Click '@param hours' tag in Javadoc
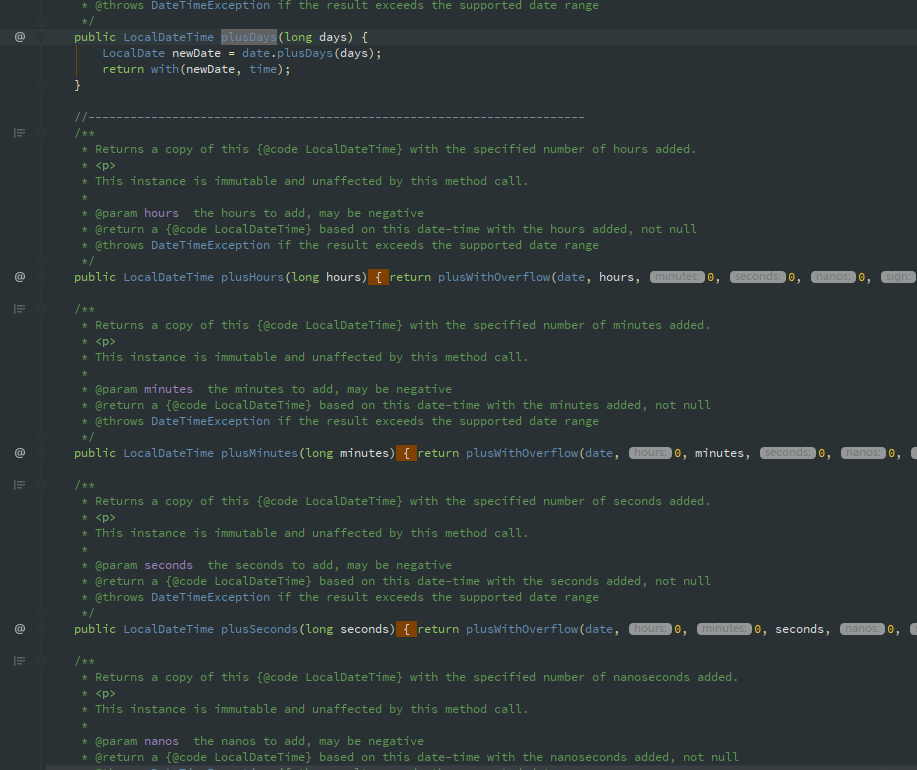917x770 pixels. (137, 213)
